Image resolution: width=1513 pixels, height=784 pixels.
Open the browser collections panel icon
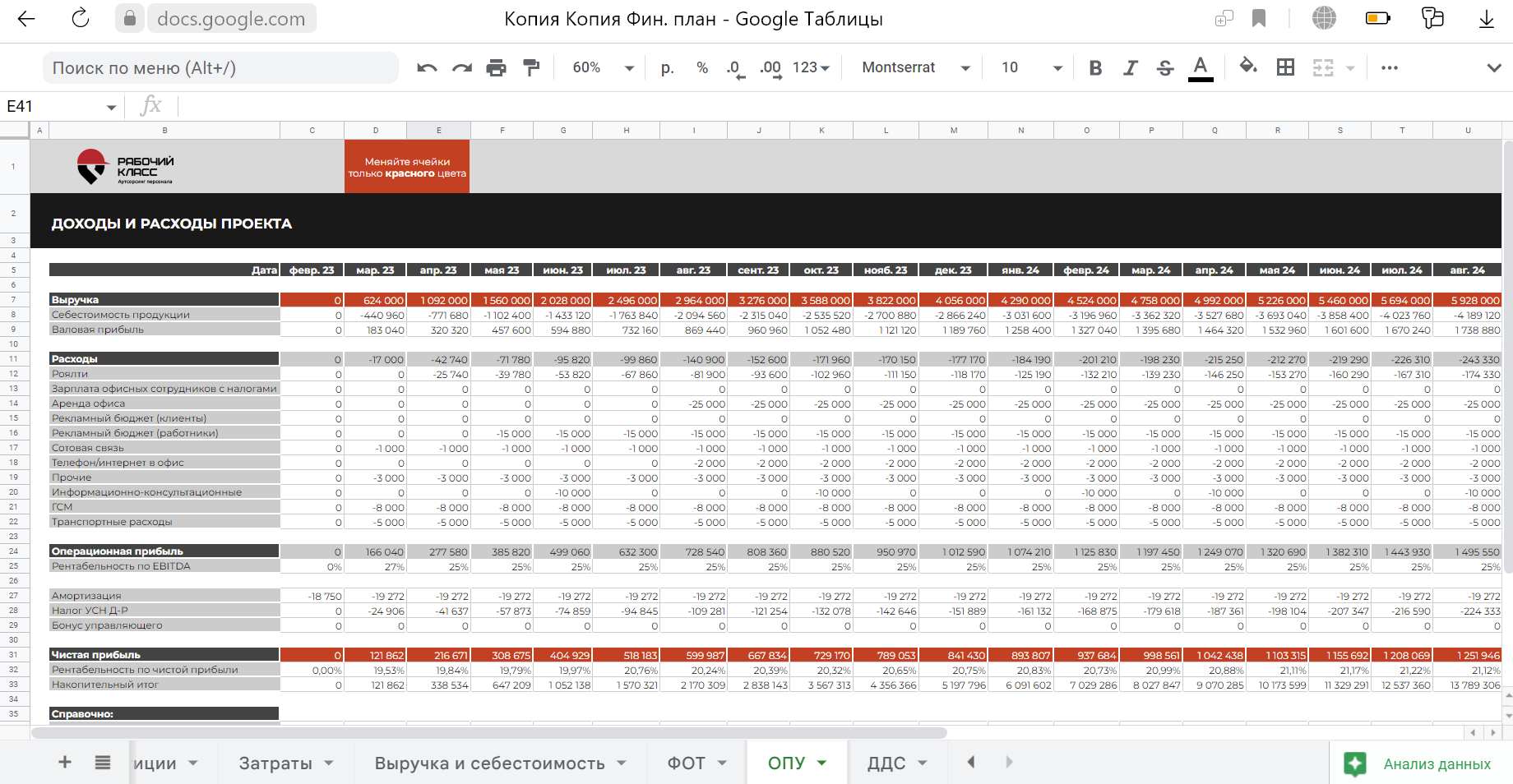point(1432,18)
